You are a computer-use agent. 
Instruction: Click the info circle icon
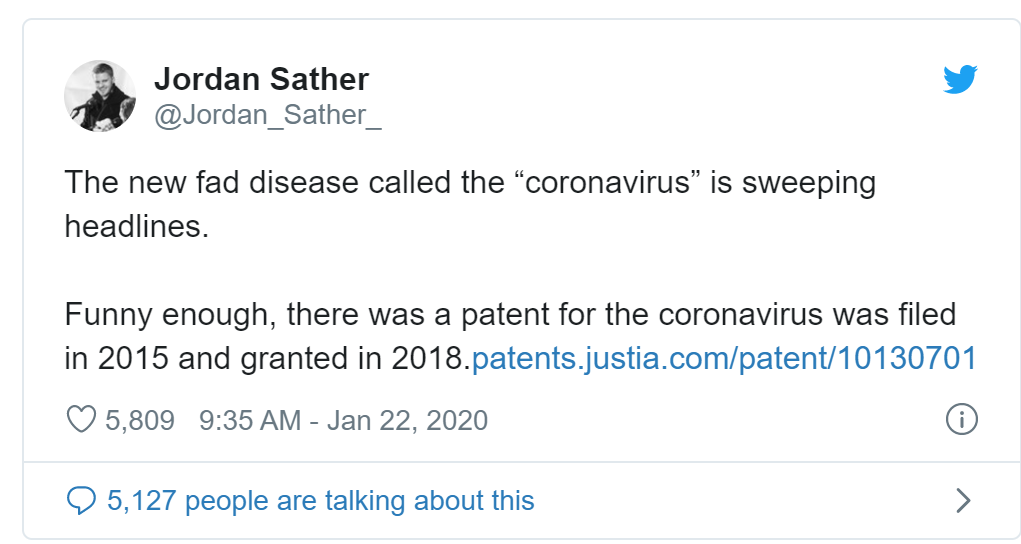(x=960, y=420)
